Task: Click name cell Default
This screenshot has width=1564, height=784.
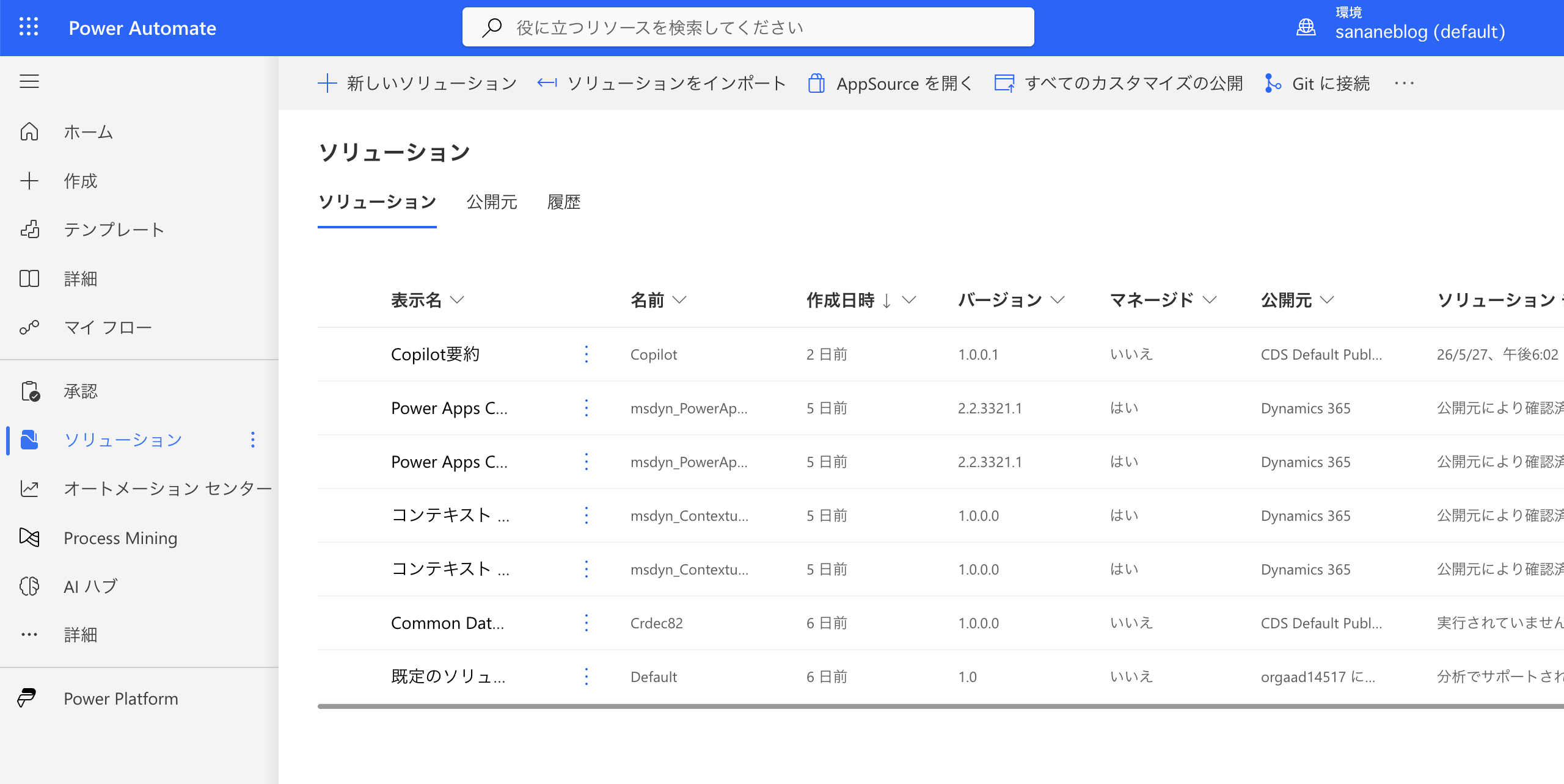Action: [x=654, y=677]
